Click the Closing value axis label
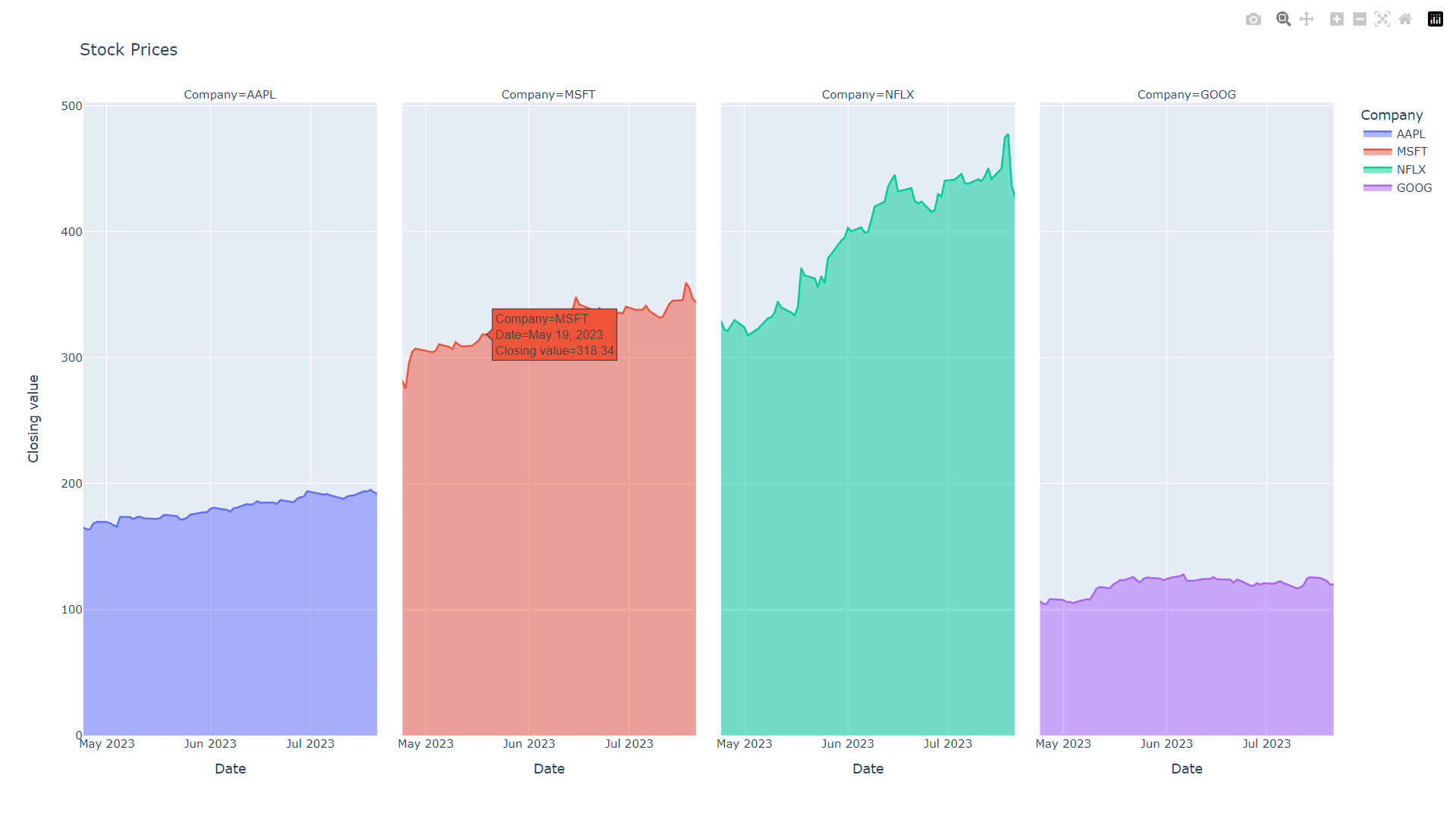Image resolution: width=1456 pixels, height=819 pixels. click(x=33, y=419)
